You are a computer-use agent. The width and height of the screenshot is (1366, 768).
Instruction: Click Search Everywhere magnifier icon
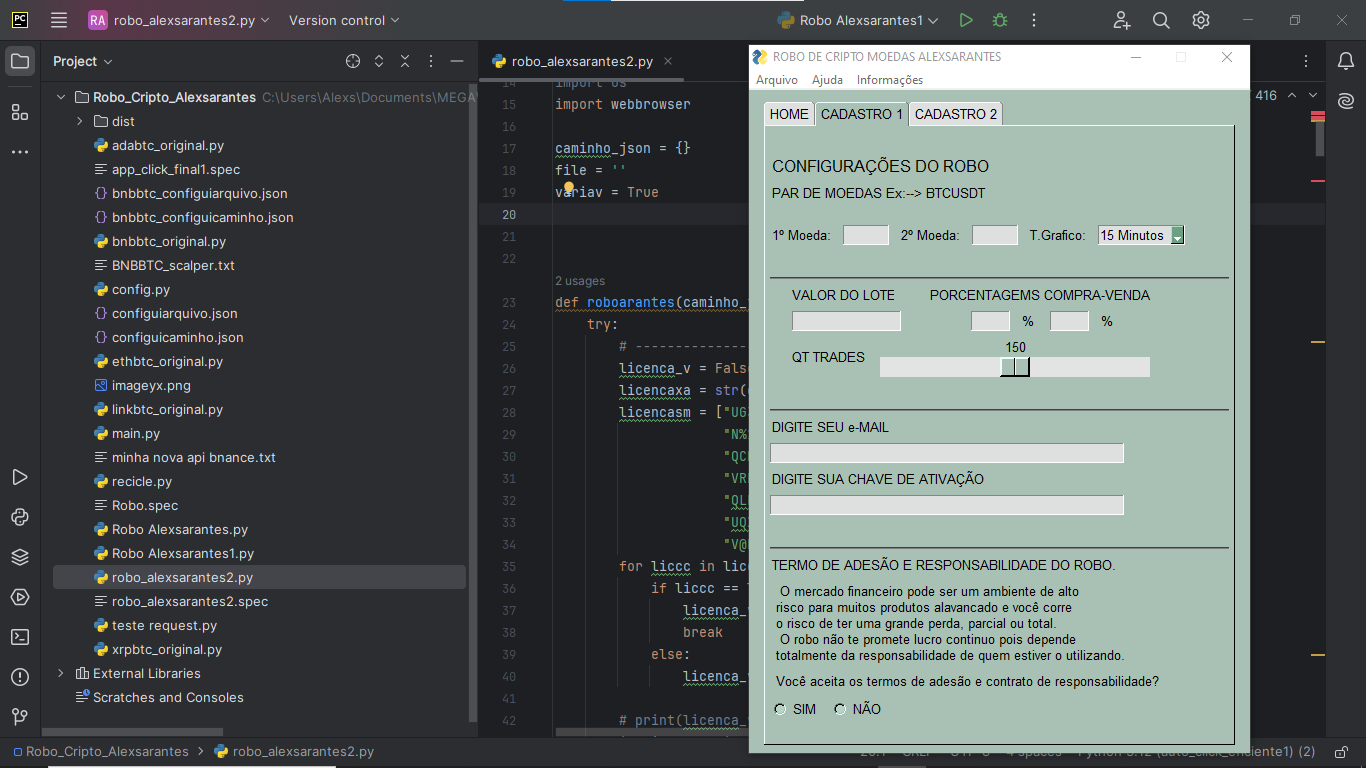pos(1161,20)
